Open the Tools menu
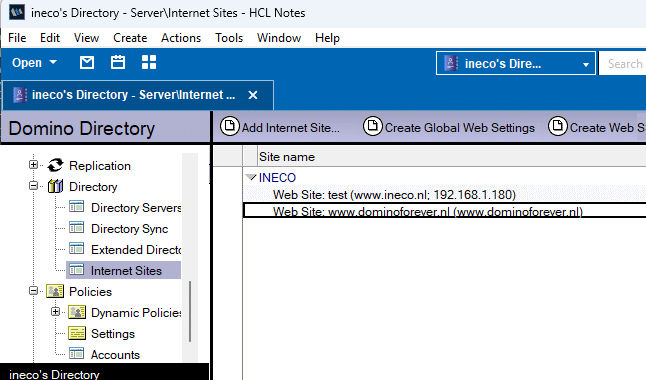646x380 pixels. pyautogui.click(x=229, y=38)
